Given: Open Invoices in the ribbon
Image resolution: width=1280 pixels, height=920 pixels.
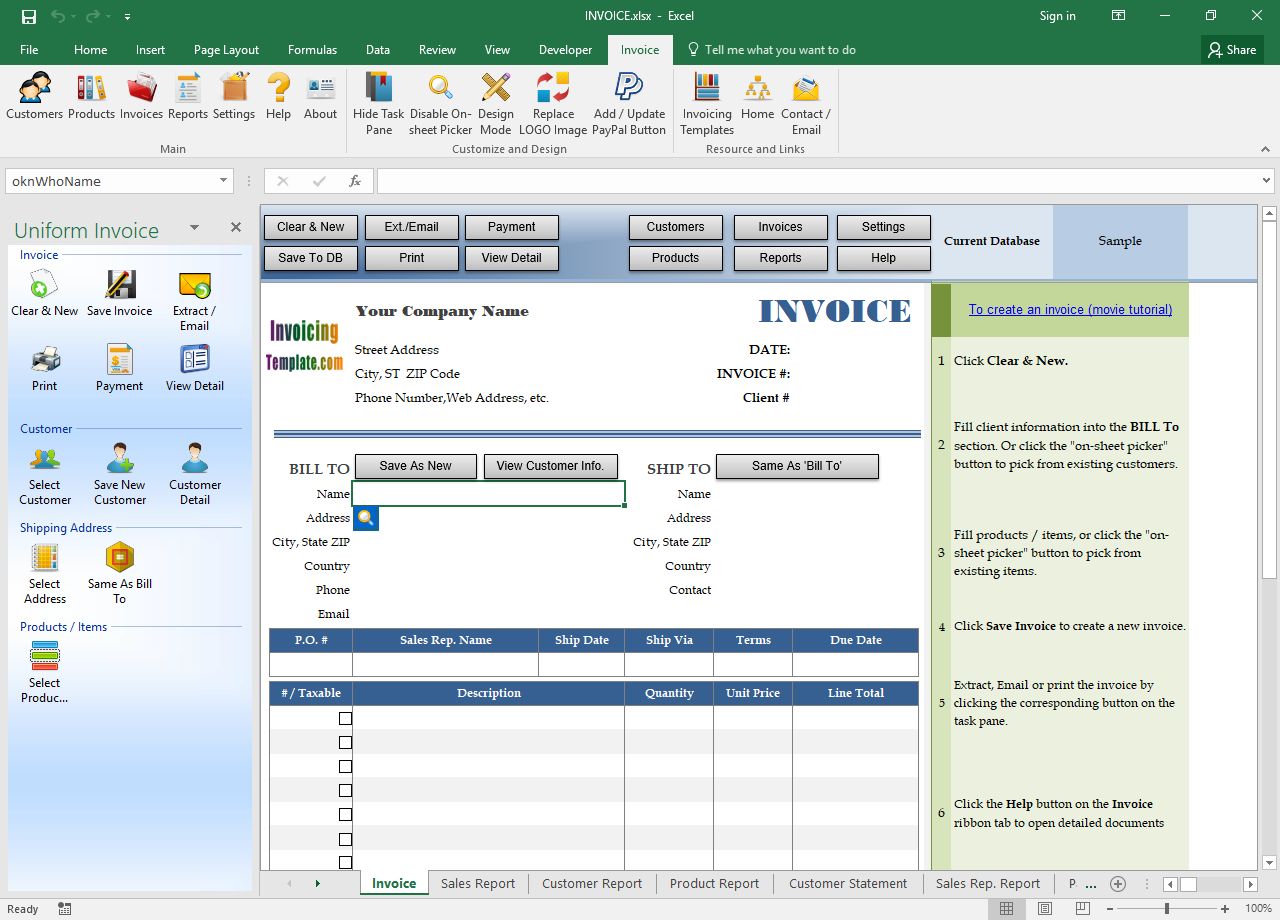Looking at the screenshot, I should click(141, 97).
